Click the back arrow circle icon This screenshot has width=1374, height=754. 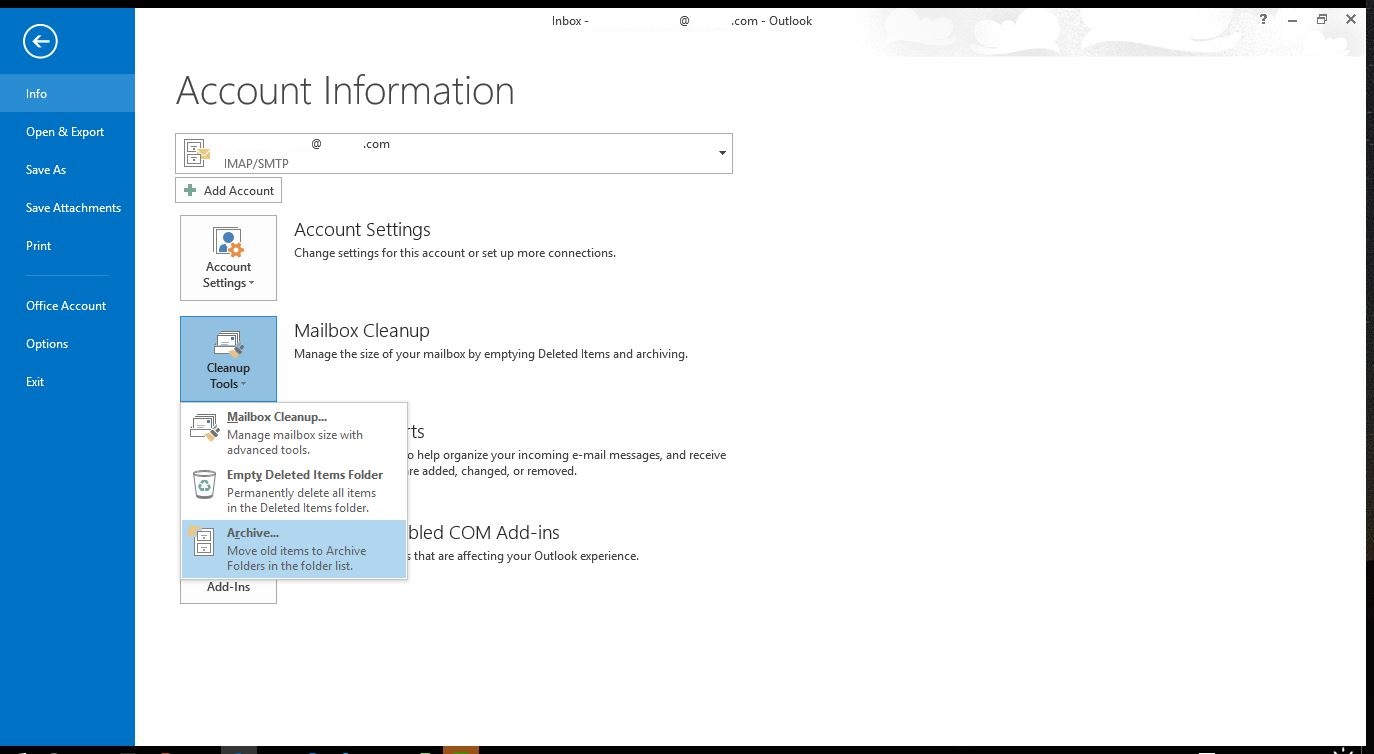click(41, 41)
